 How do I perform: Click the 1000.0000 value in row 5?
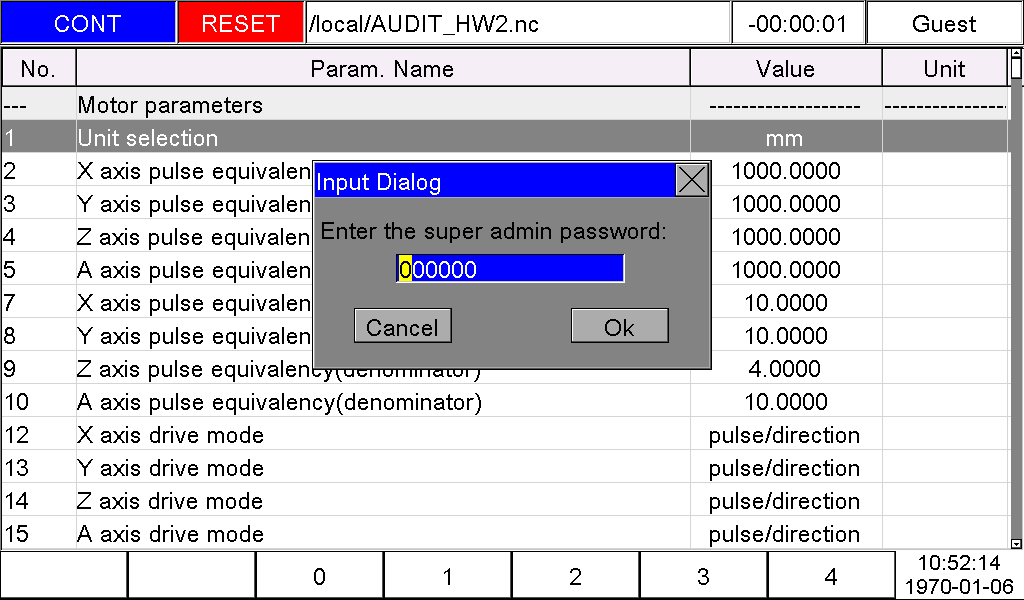pyautogui.click(x=785, y=269)
